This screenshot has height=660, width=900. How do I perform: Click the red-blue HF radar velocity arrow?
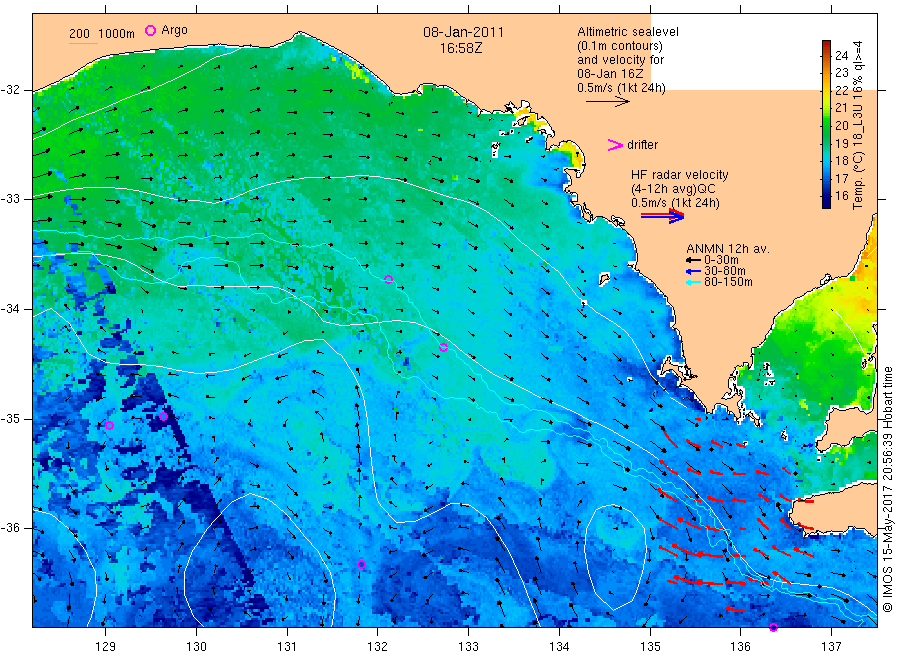[662, 216]
